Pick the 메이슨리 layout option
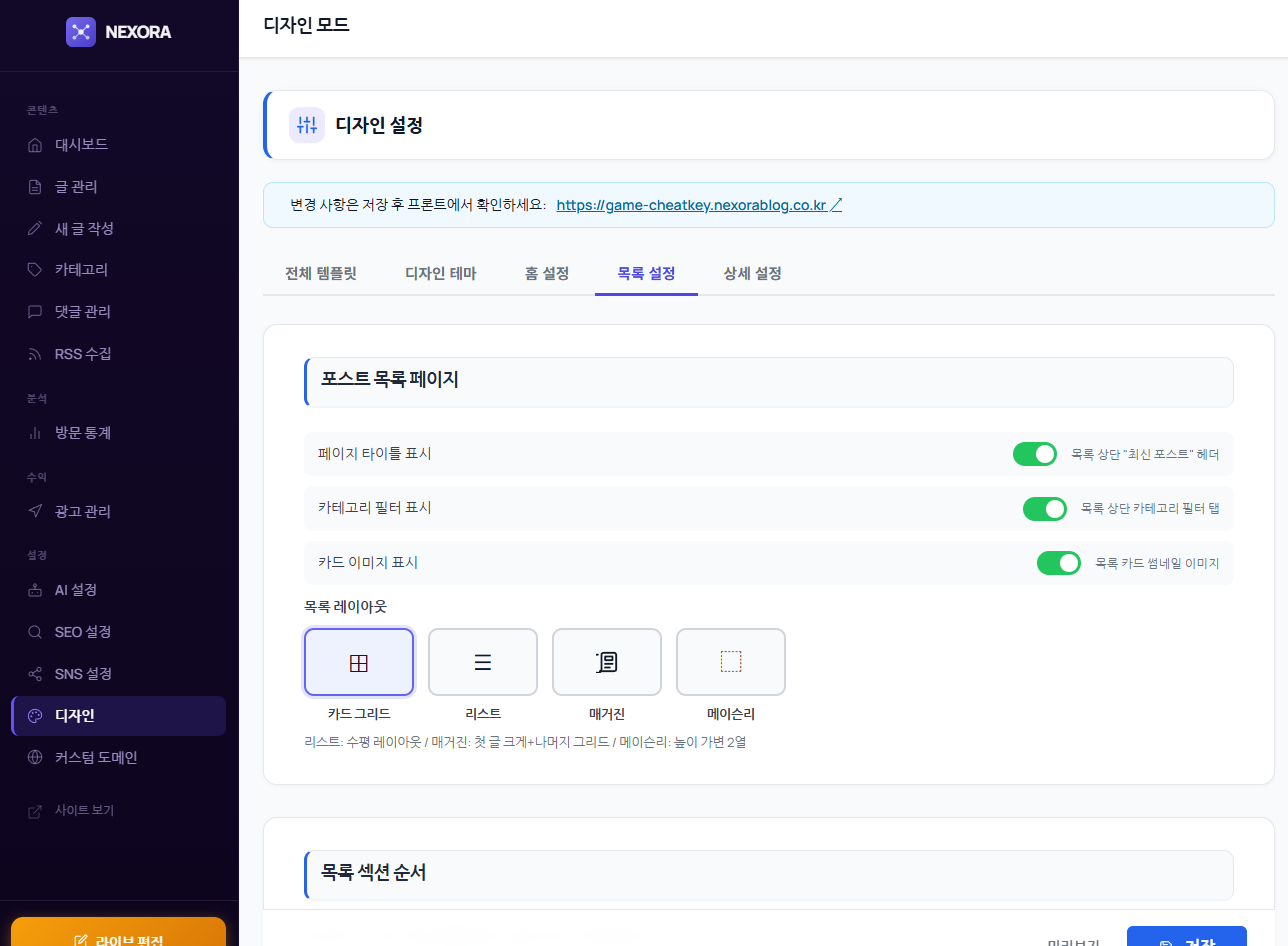 coord(730,662)
